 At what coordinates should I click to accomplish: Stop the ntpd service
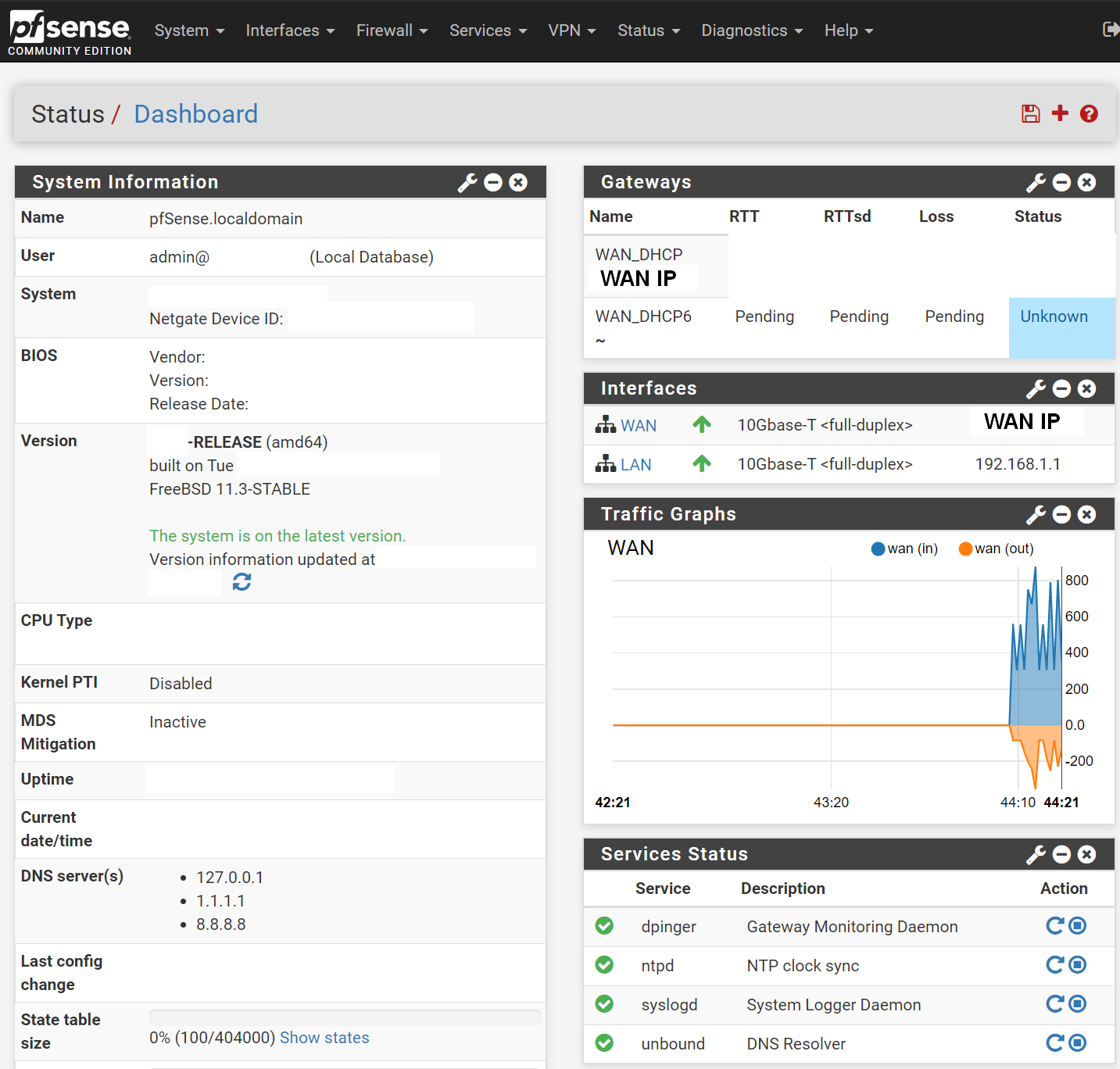(1077, 965)
